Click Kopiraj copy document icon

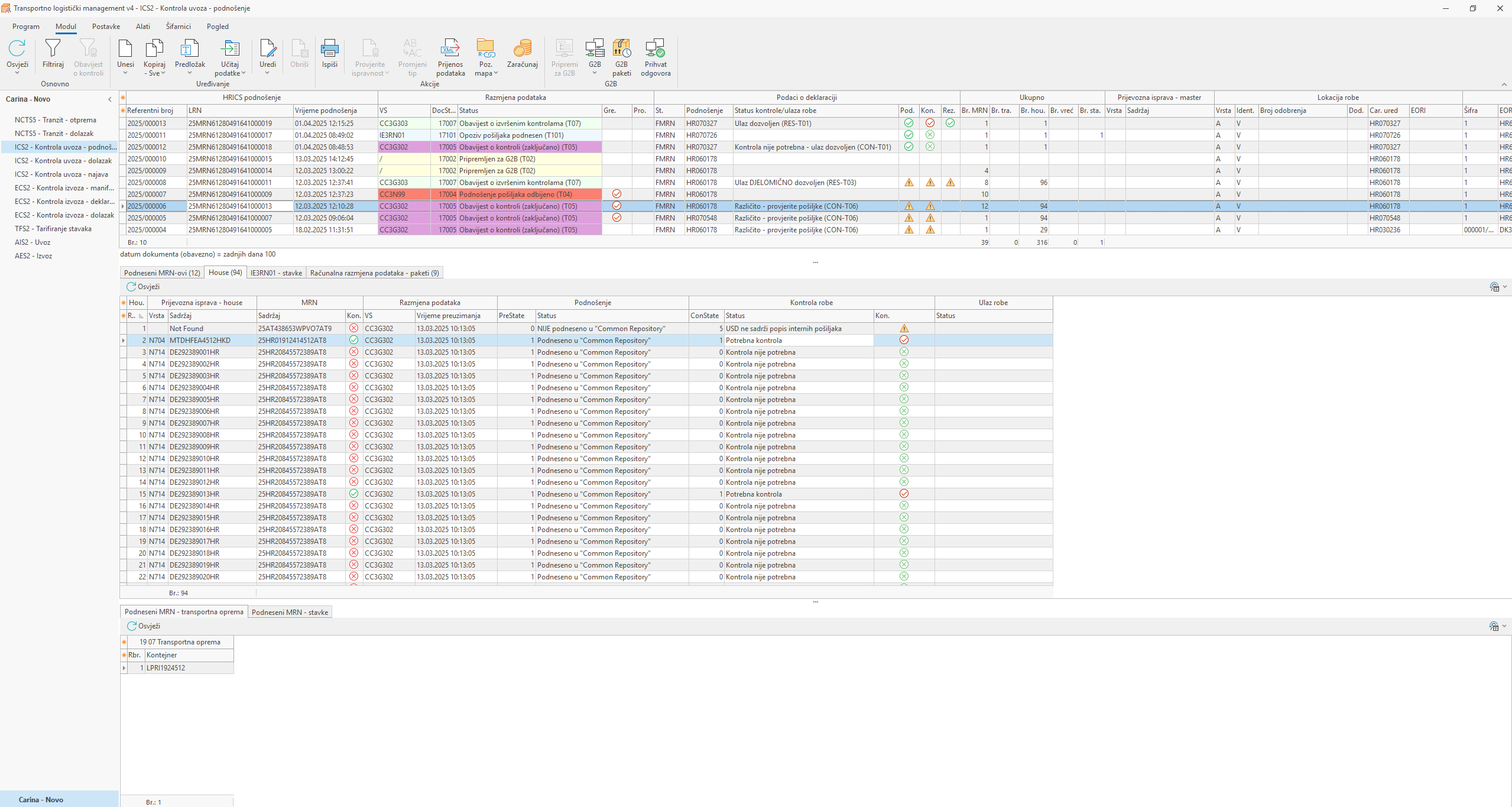[x=154, y=48]
